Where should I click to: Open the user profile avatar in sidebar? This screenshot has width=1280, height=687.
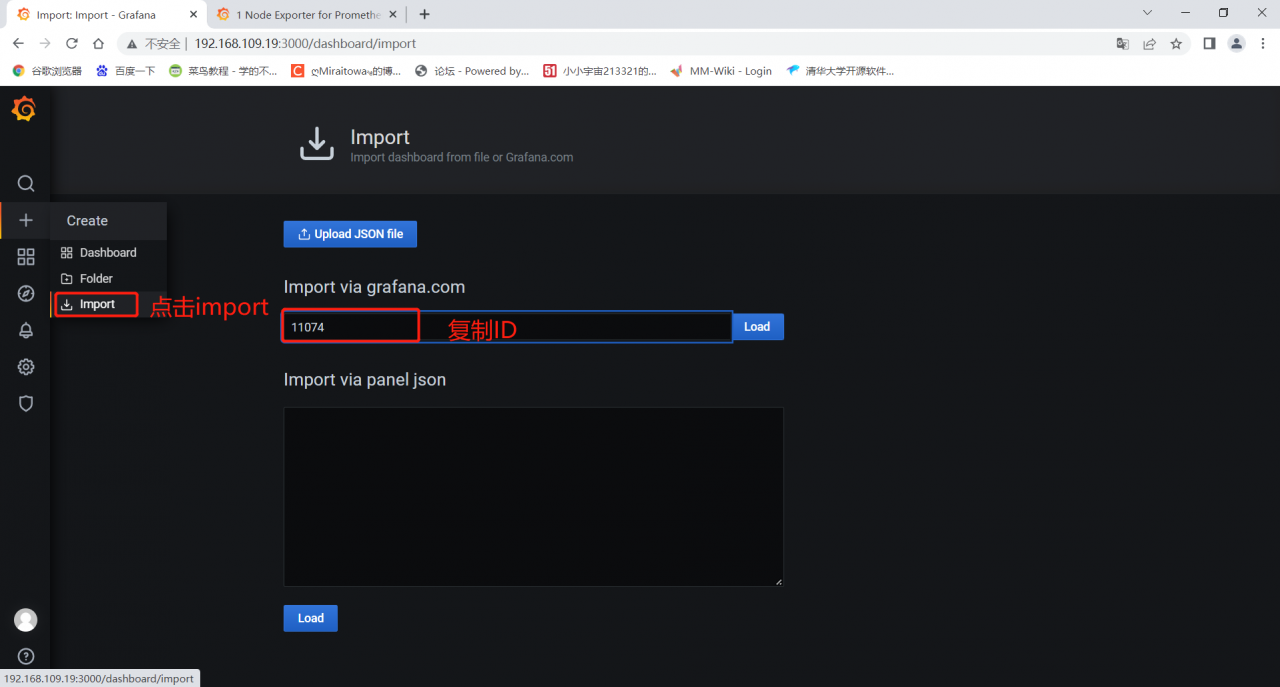click(x=26, y=620)
